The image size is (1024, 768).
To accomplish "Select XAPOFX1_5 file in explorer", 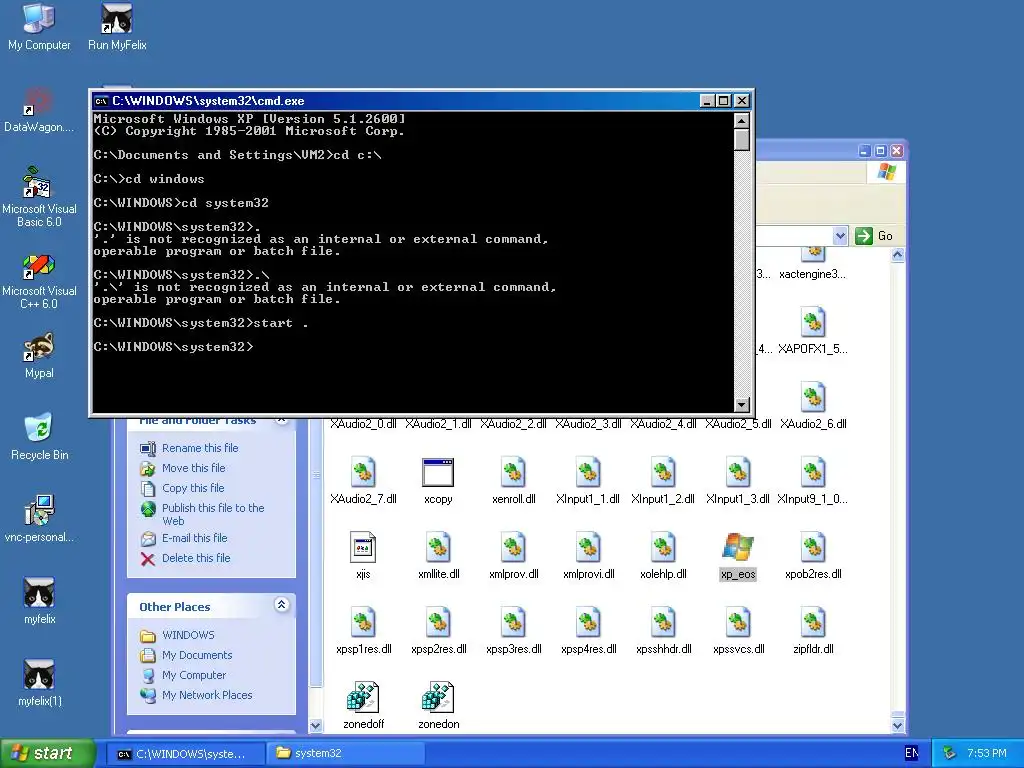I will point(813,331).
